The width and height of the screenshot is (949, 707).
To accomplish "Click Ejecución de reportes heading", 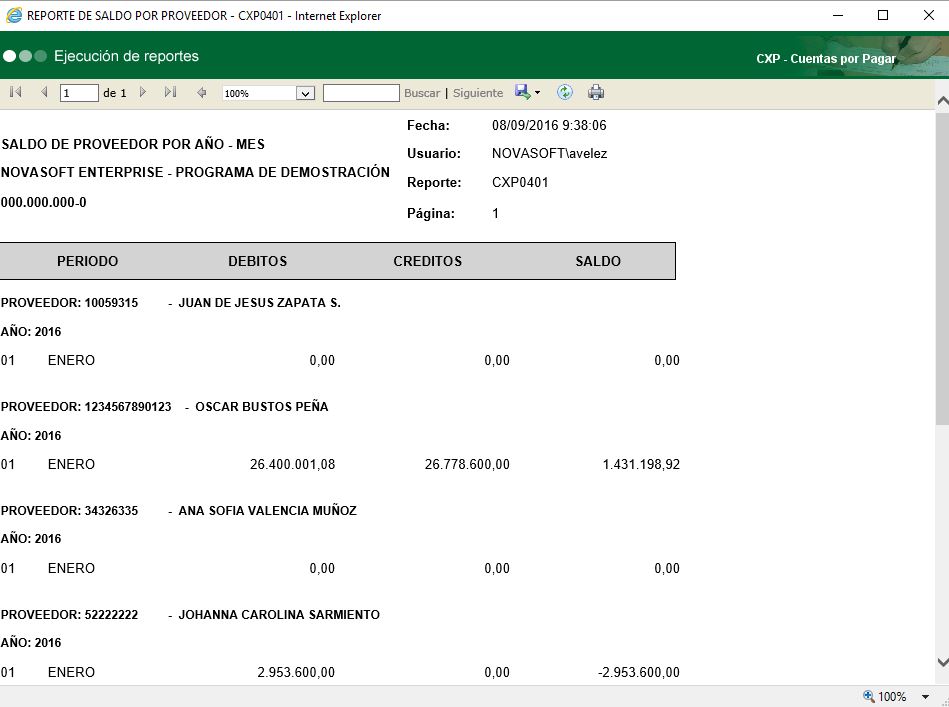I will pos(126,56).
